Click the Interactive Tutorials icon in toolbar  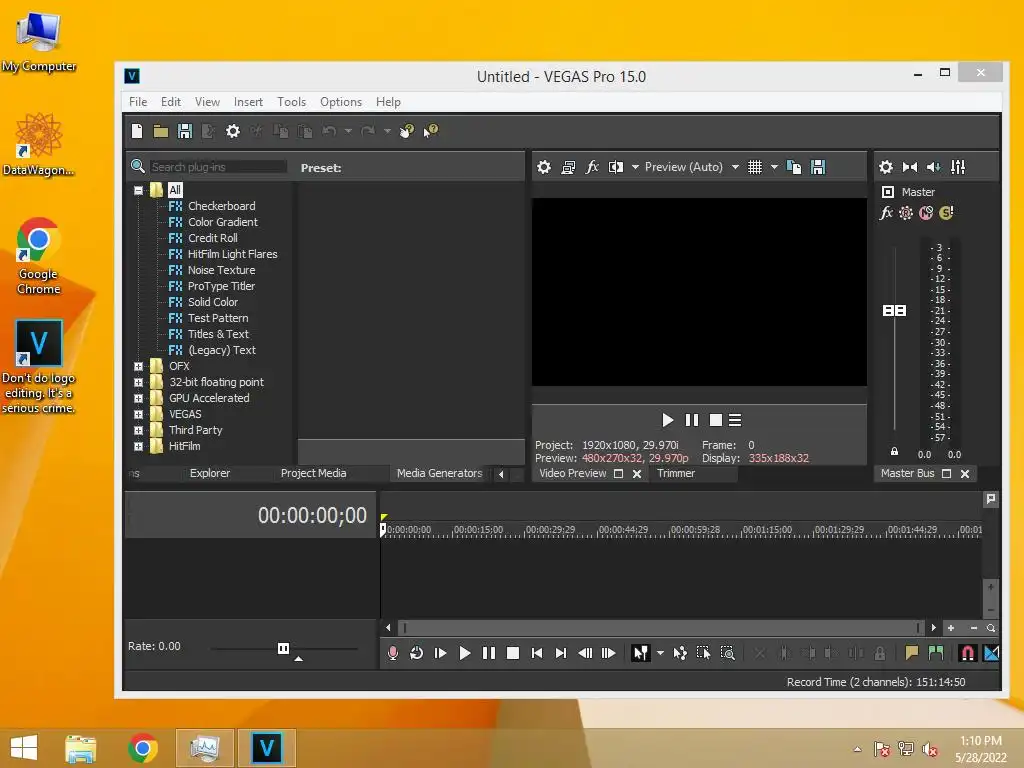point(406,131)
